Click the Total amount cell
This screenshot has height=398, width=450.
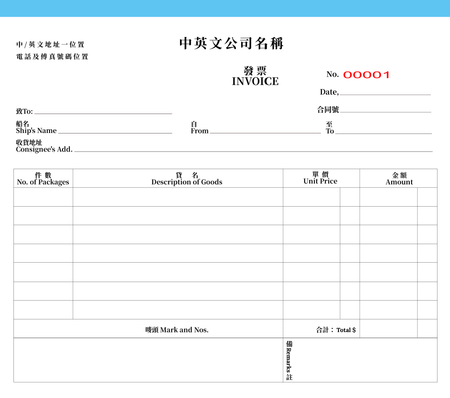(x=388, y=329)
